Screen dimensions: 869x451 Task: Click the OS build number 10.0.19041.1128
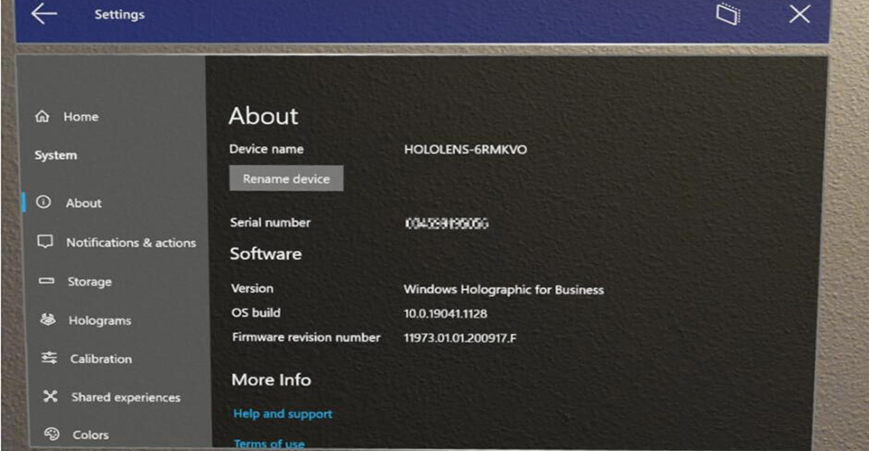445,313
